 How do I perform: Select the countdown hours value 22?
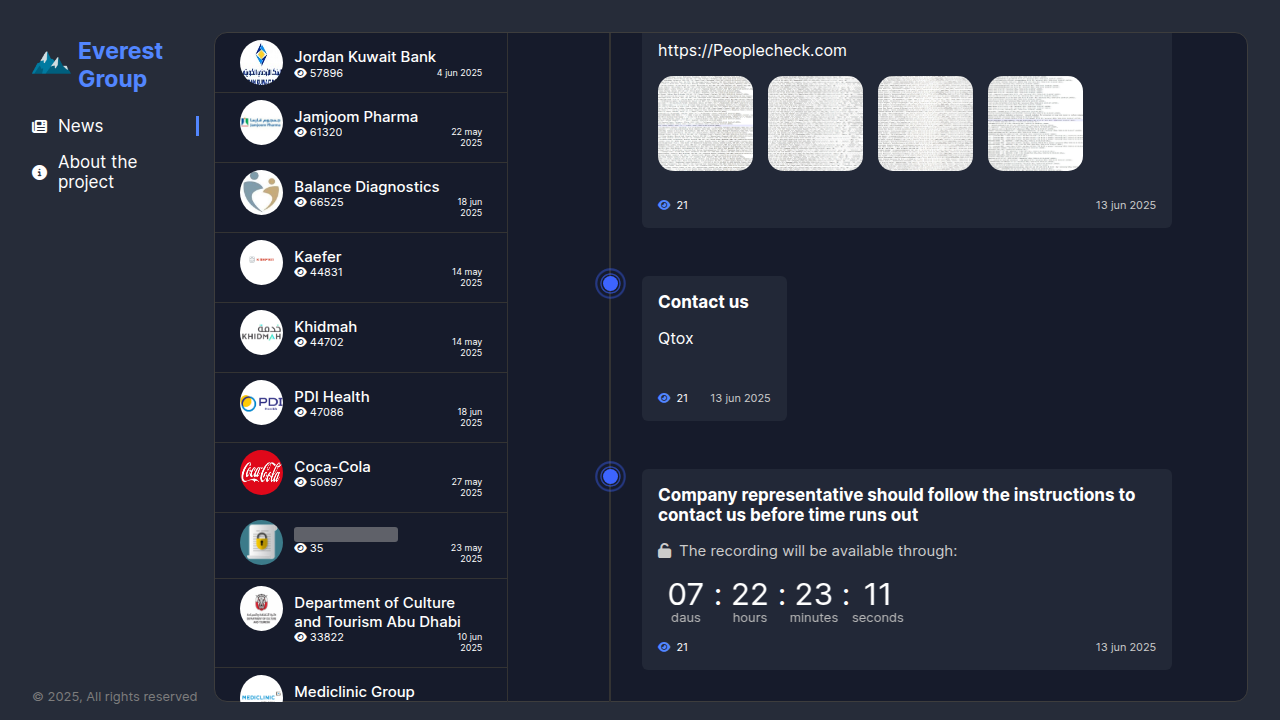[x=750, y=595]
